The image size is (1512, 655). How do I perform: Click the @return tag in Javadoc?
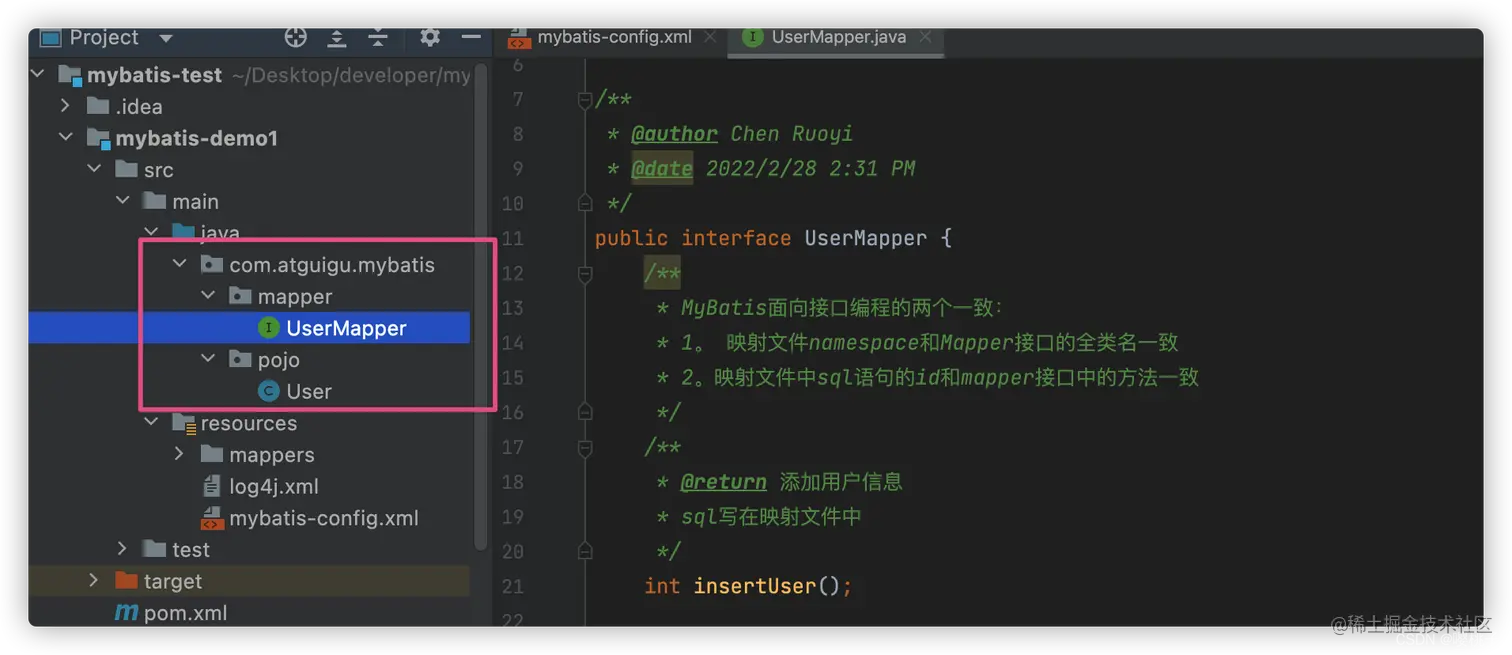pyautogui.click(x=723, y=482)
